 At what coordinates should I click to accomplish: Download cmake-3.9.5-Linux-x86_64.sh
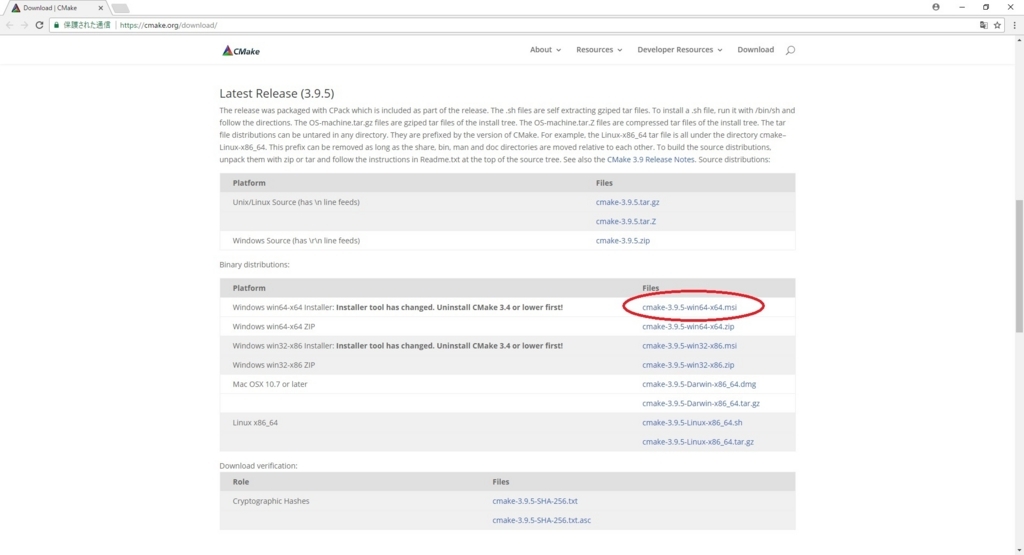692,423
